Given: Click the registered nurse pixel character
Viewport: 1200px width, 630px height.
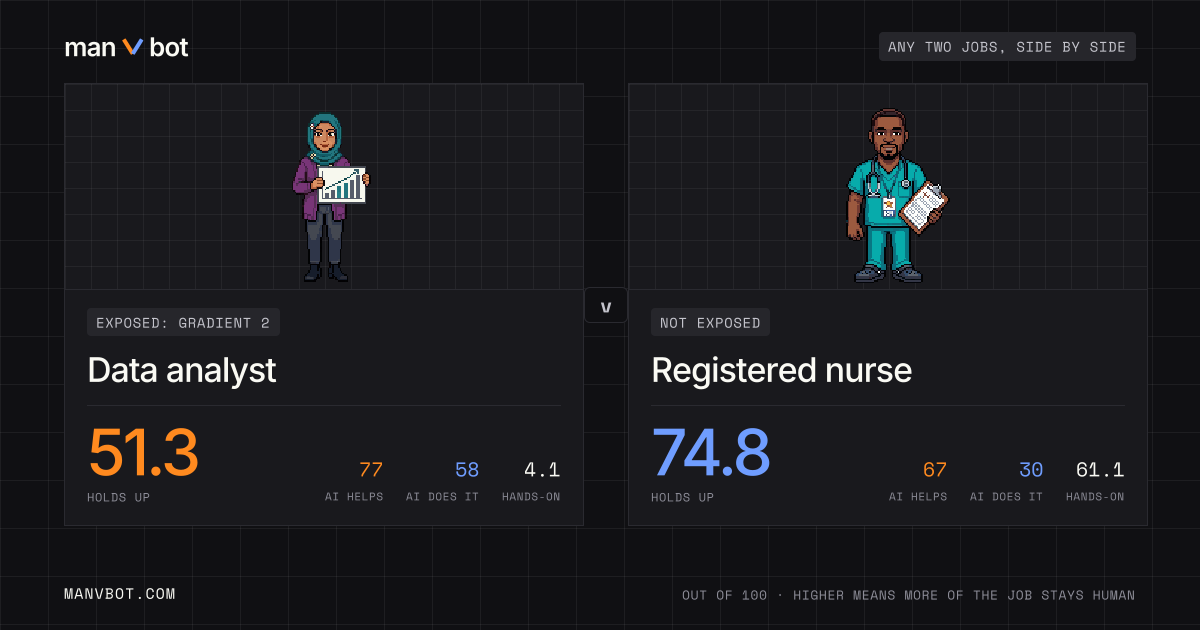Looking at the screenshot, I should [x=896, y=196].
